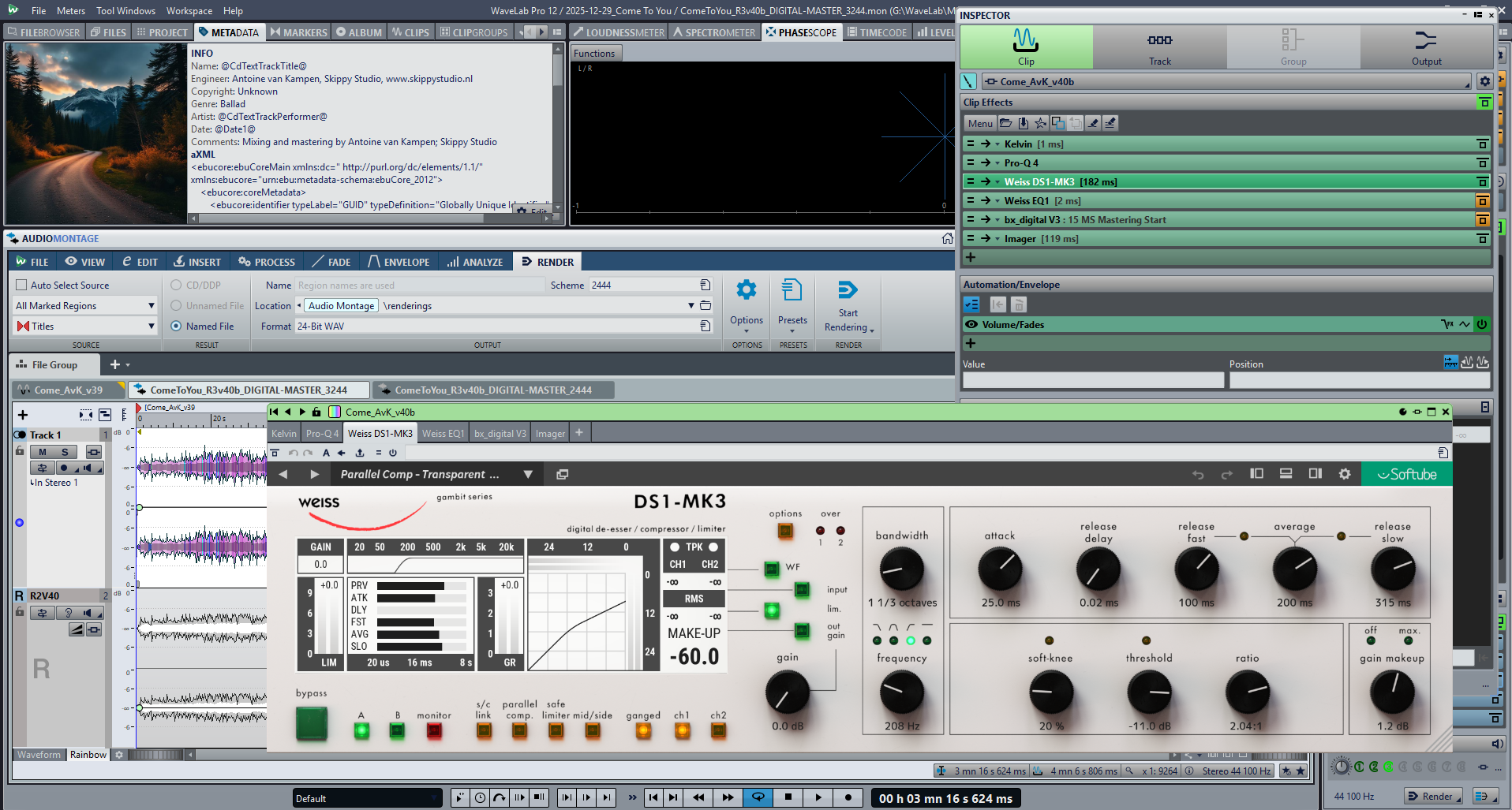Open render Options gear icon
The height and width of the screenshot is (810, 1512).
coord(746,290)
